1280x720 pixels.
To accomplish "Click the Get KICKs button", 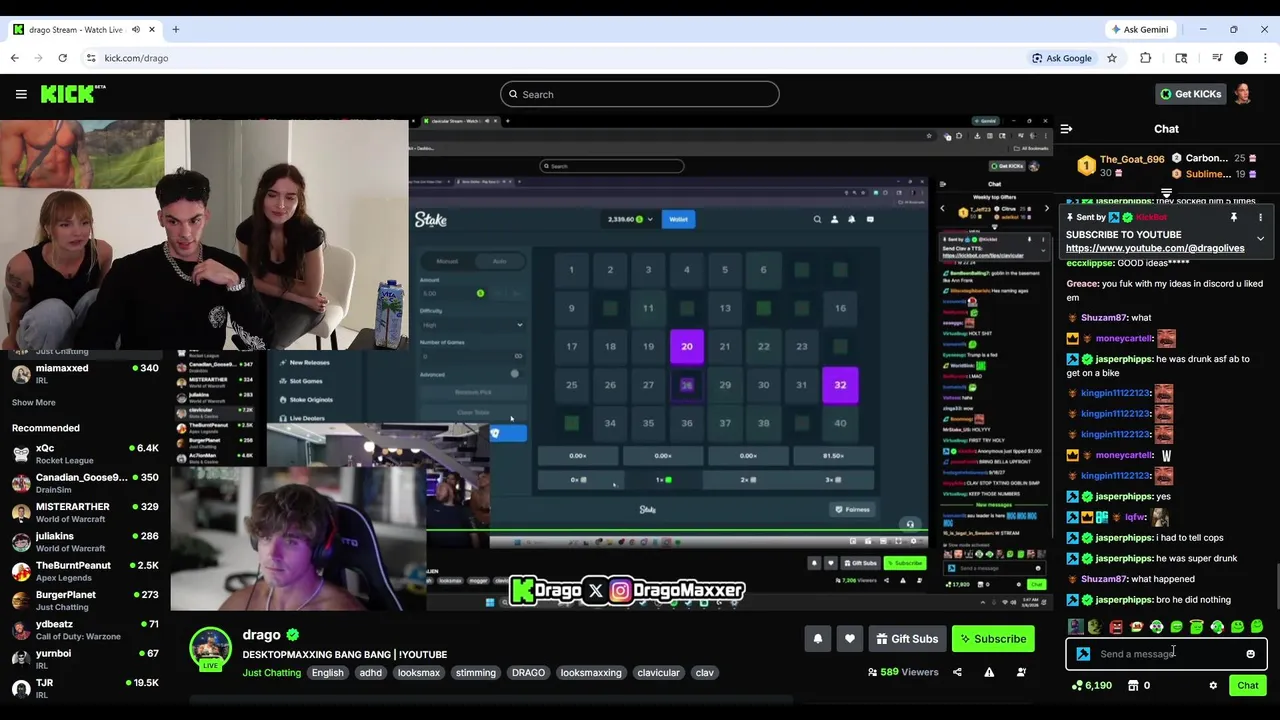I will pyautogui.click(x=1190, y=94).
